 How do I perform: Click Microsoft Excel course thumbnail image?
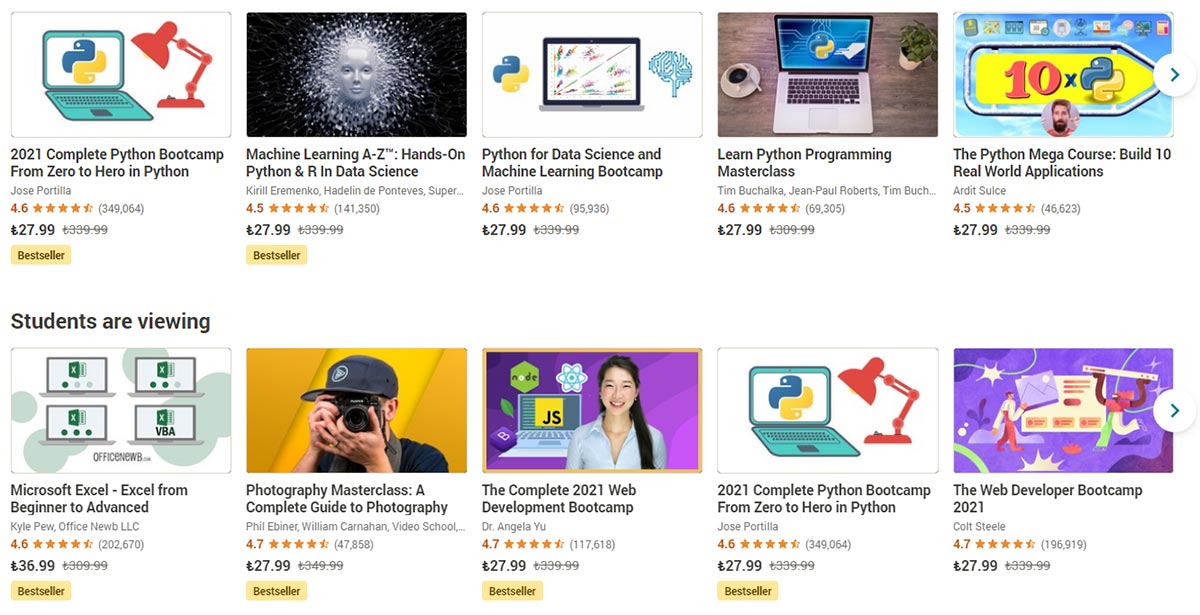click(121, 410)
